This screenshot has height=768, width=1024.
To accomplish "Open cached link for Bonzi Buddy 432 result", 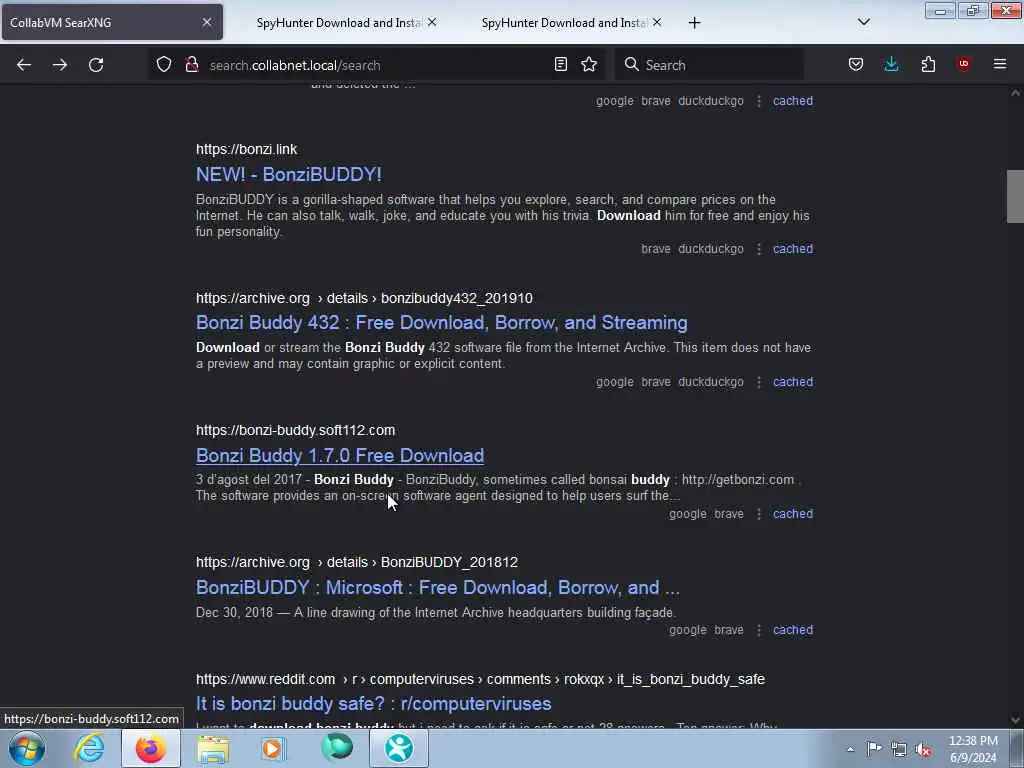I will [793, 382].
